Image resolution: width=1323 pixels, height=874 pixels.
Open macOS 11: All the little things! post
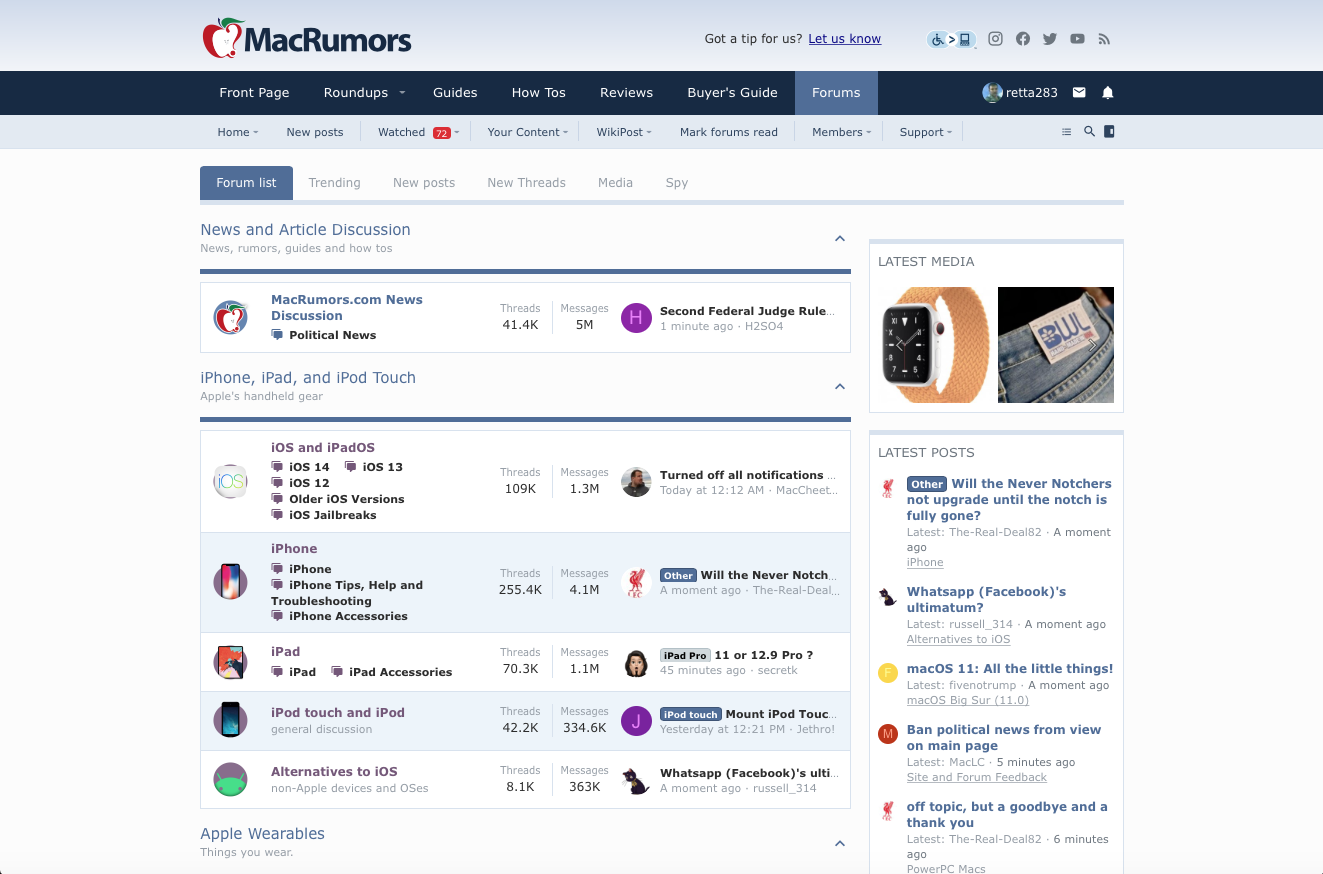(1010, 669)
